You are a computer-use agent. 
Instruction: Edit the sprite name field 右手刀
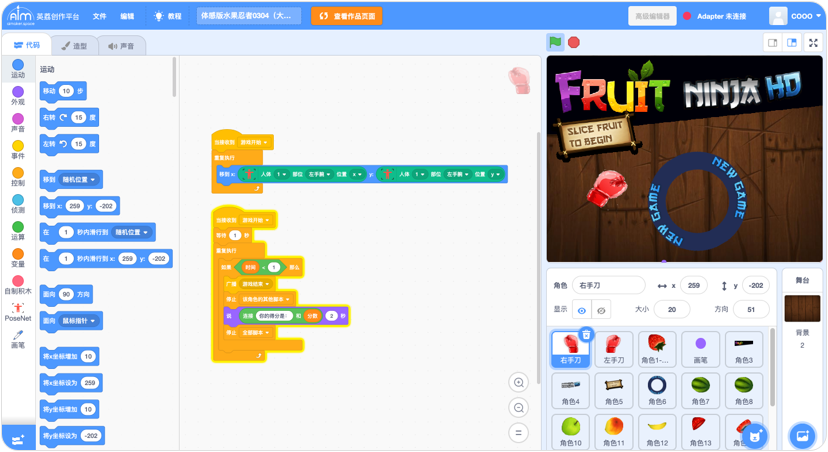click(x=608, y=285)
